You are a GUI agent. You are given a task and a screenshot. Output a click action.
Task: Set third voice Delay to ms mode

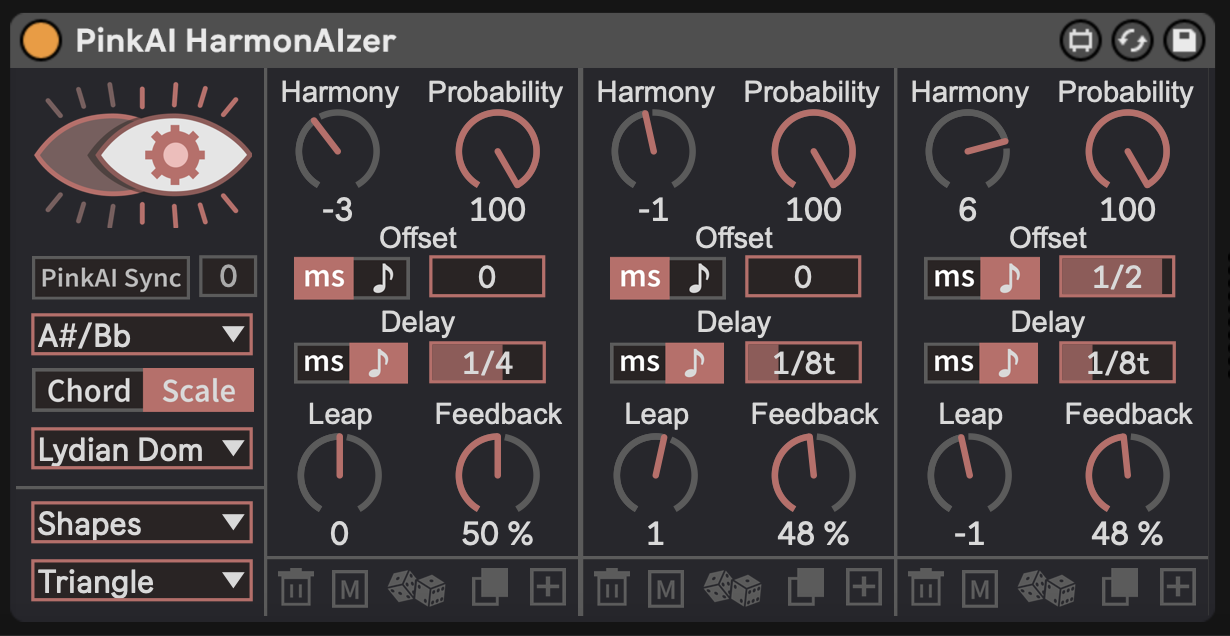coord(953,362)
